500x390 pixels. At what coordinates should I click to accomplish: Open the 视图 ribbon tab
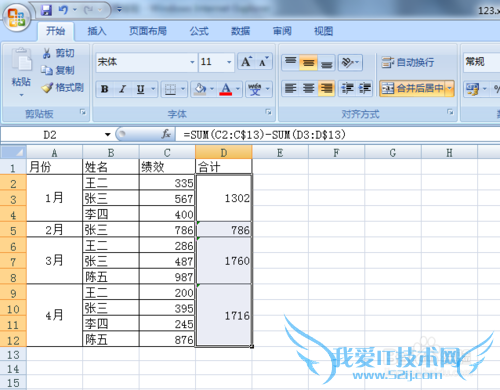[323, 31]
